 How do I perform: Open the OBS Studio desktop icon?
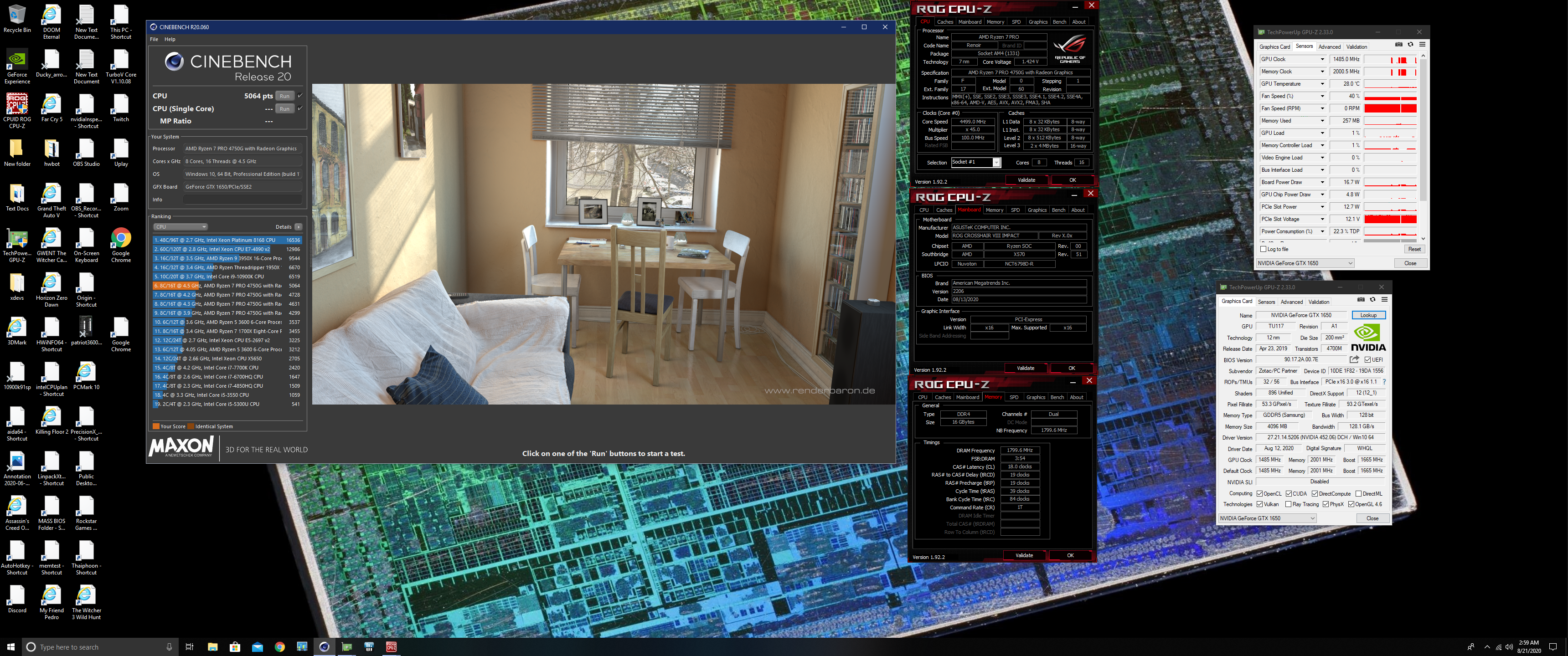pyautogui.click(x=87, y=153)
